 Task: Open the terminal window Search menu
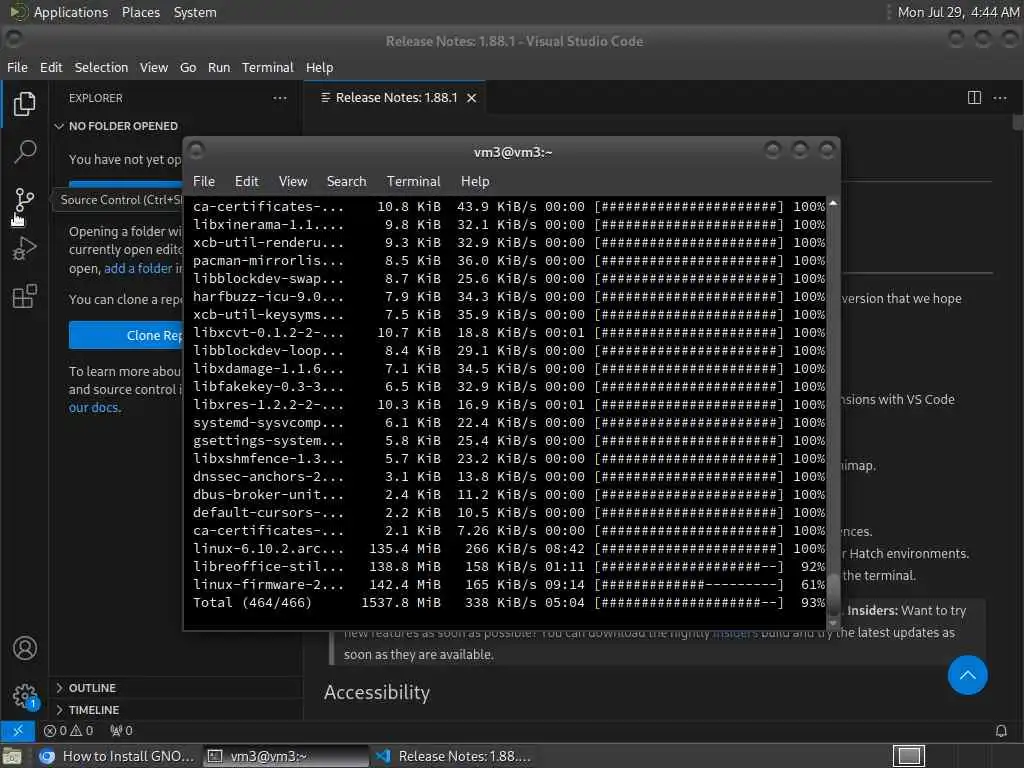point(347,182)
